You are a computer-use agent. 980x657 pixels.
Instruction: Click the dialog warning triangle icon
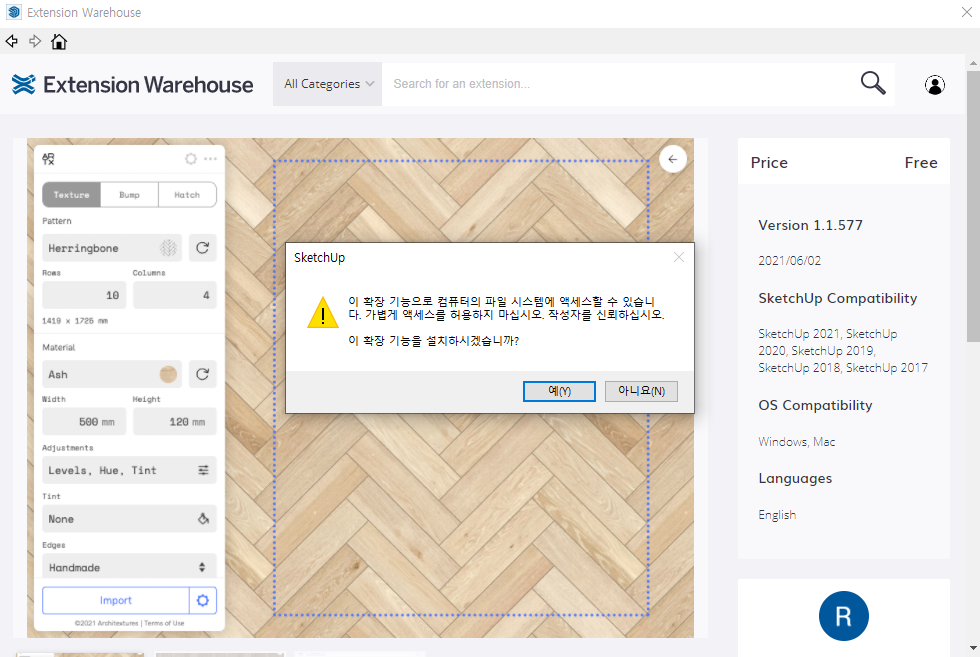tap(323, 313)
